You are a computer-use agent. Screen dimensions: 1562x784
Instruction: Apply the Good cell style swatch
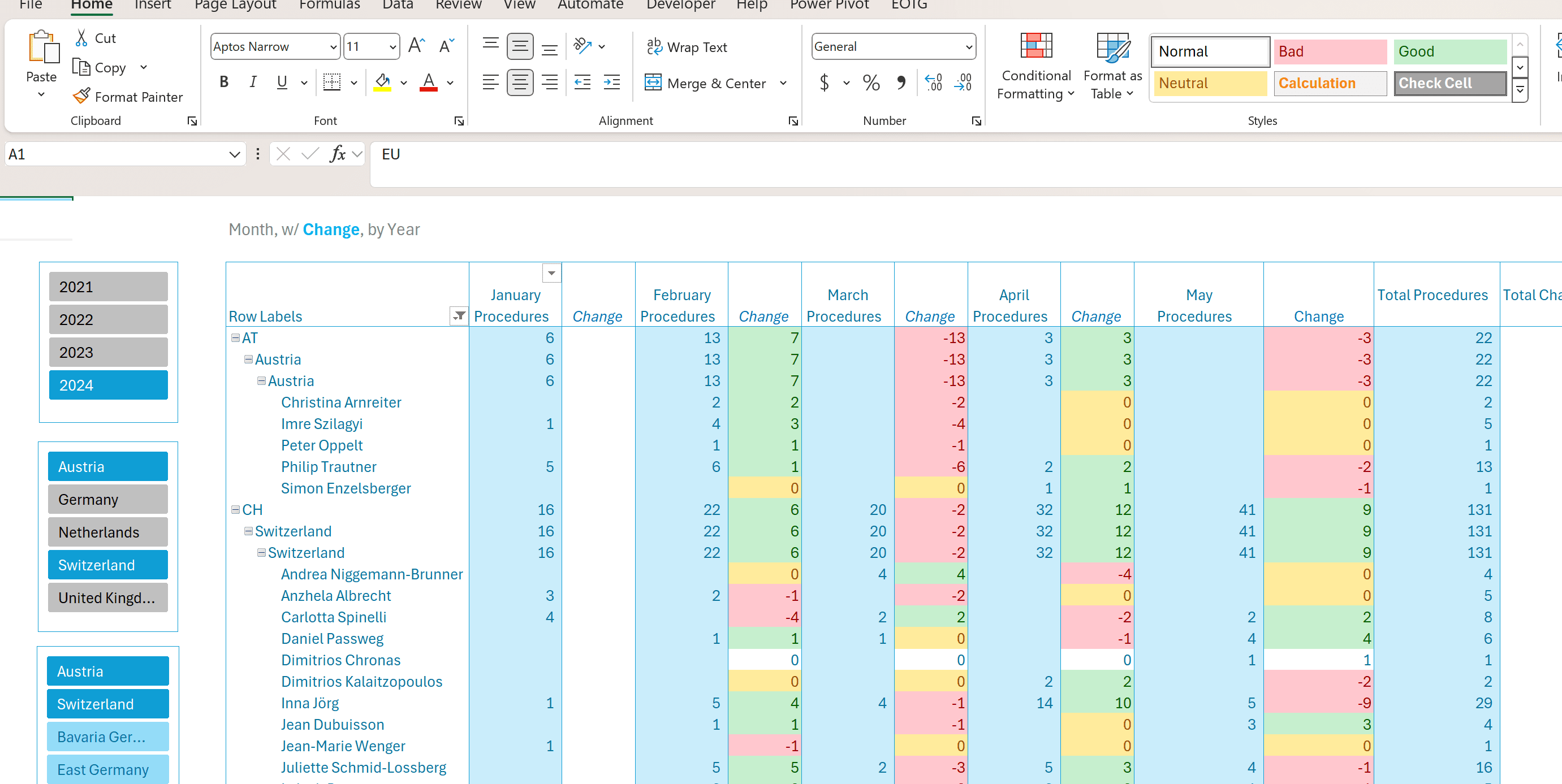click(x=1449, y=51)
